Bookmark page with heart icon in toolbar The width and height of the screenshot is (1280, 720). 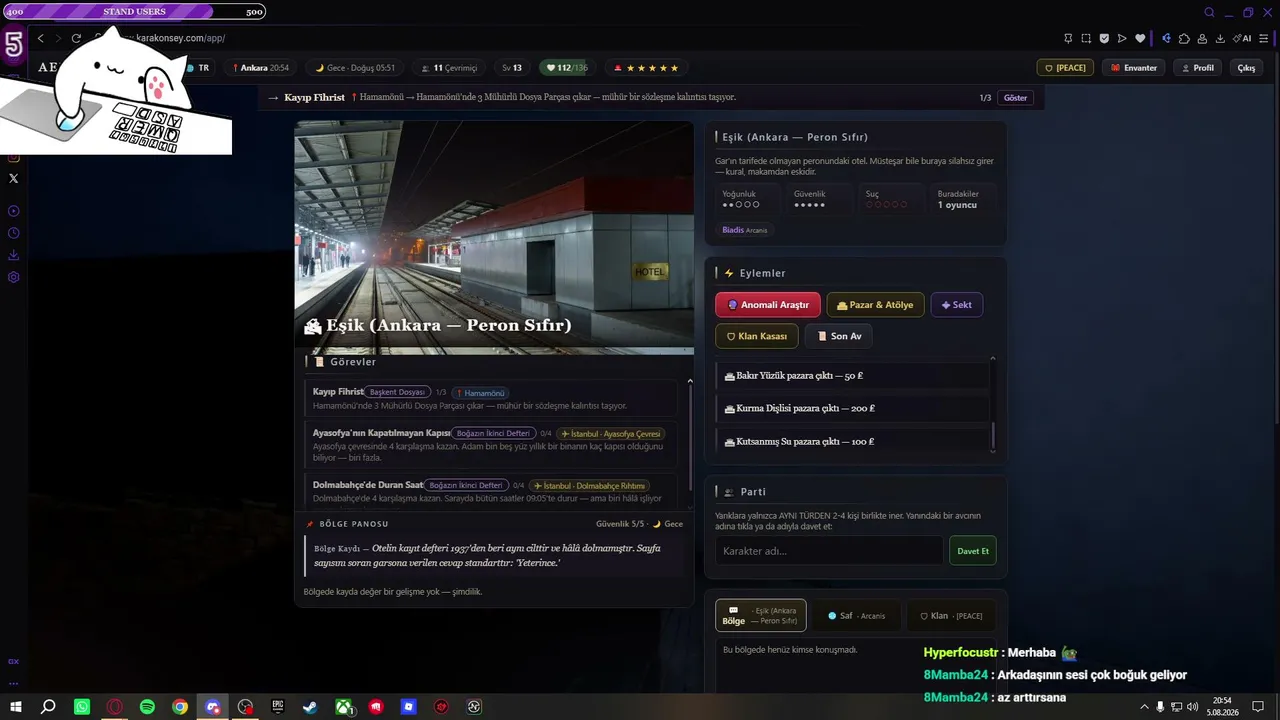coord(1140,38)
